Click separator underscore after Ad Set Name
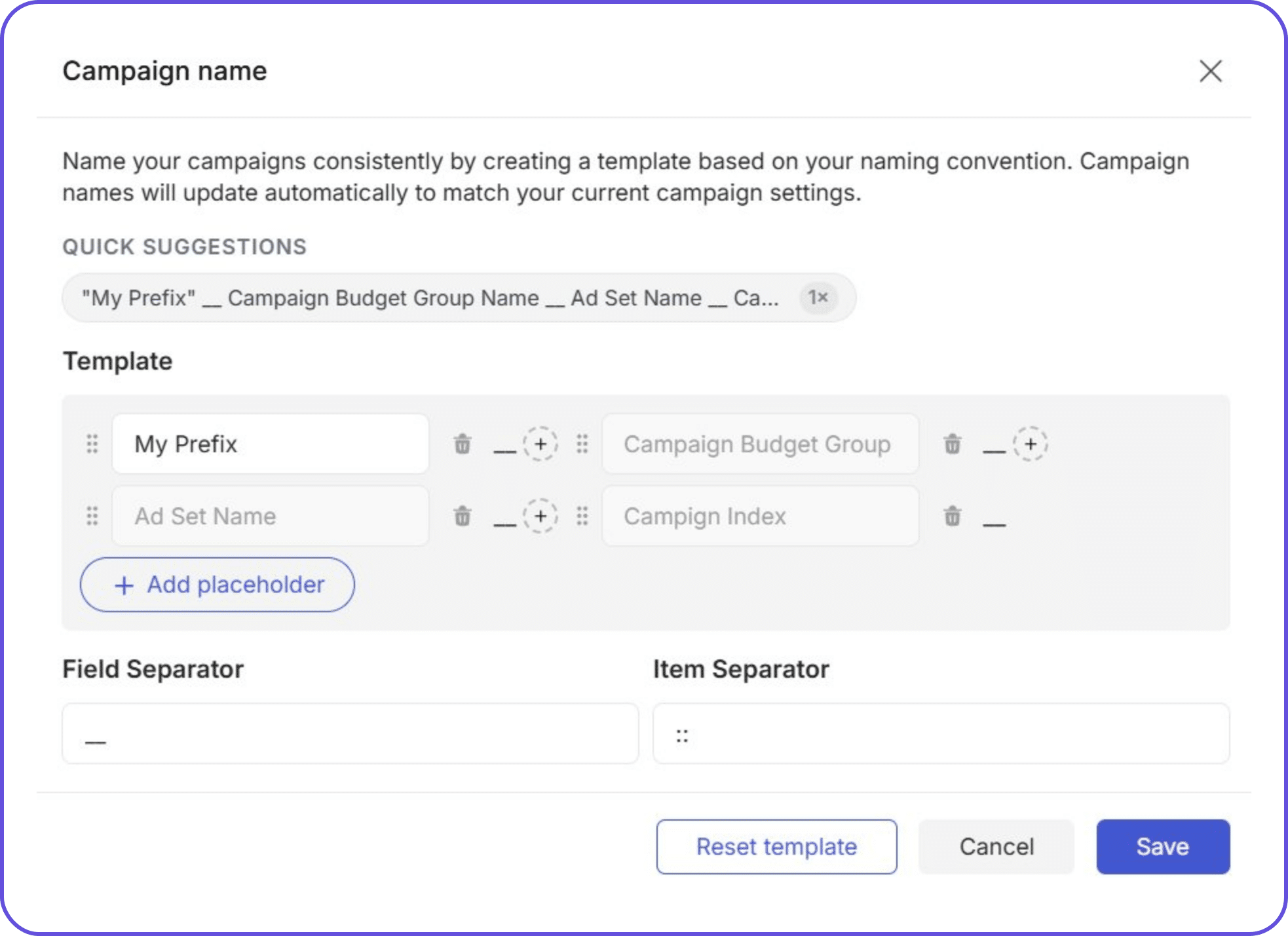The height and width of the screenshot is (936, 1288). pos(504,524)
